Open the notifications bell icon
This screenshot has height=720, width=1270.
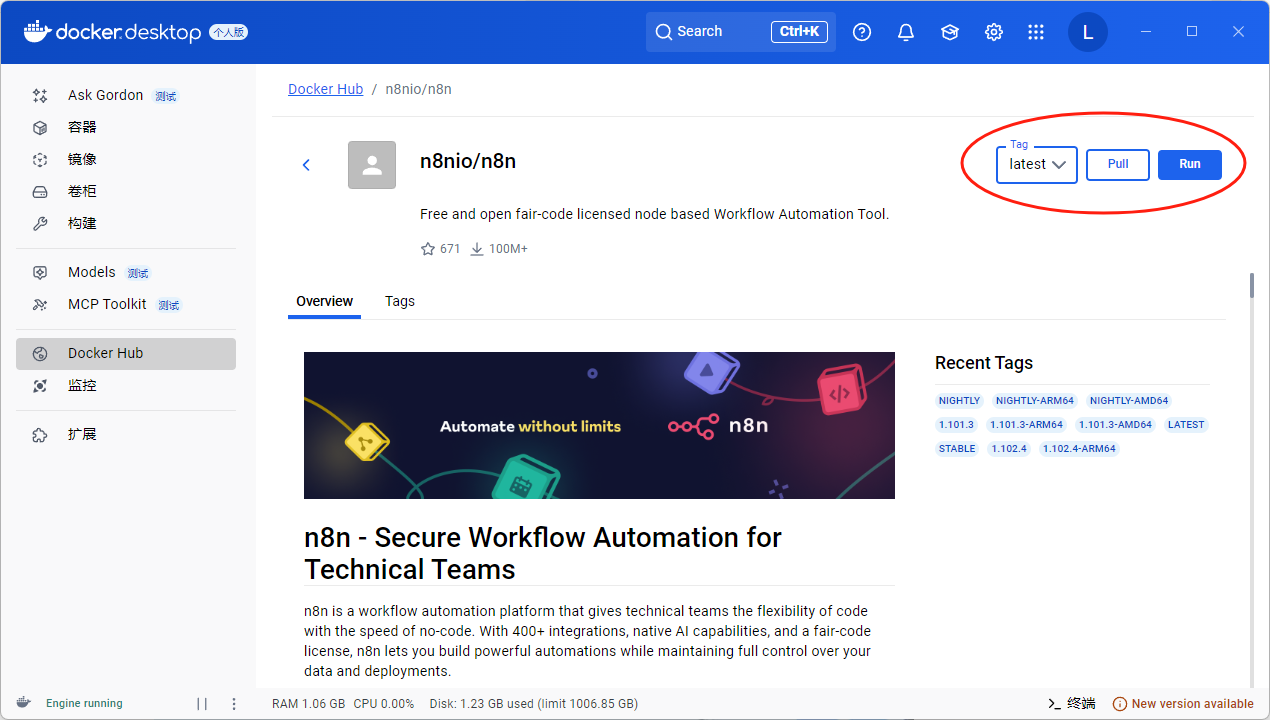click(906, 32)
